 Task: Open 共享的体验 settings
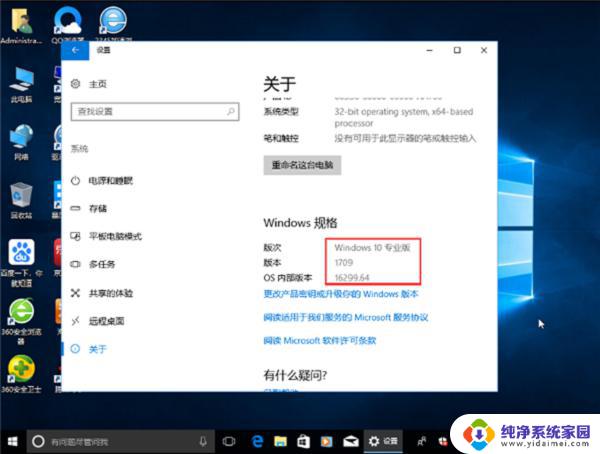tap(111, 292)
